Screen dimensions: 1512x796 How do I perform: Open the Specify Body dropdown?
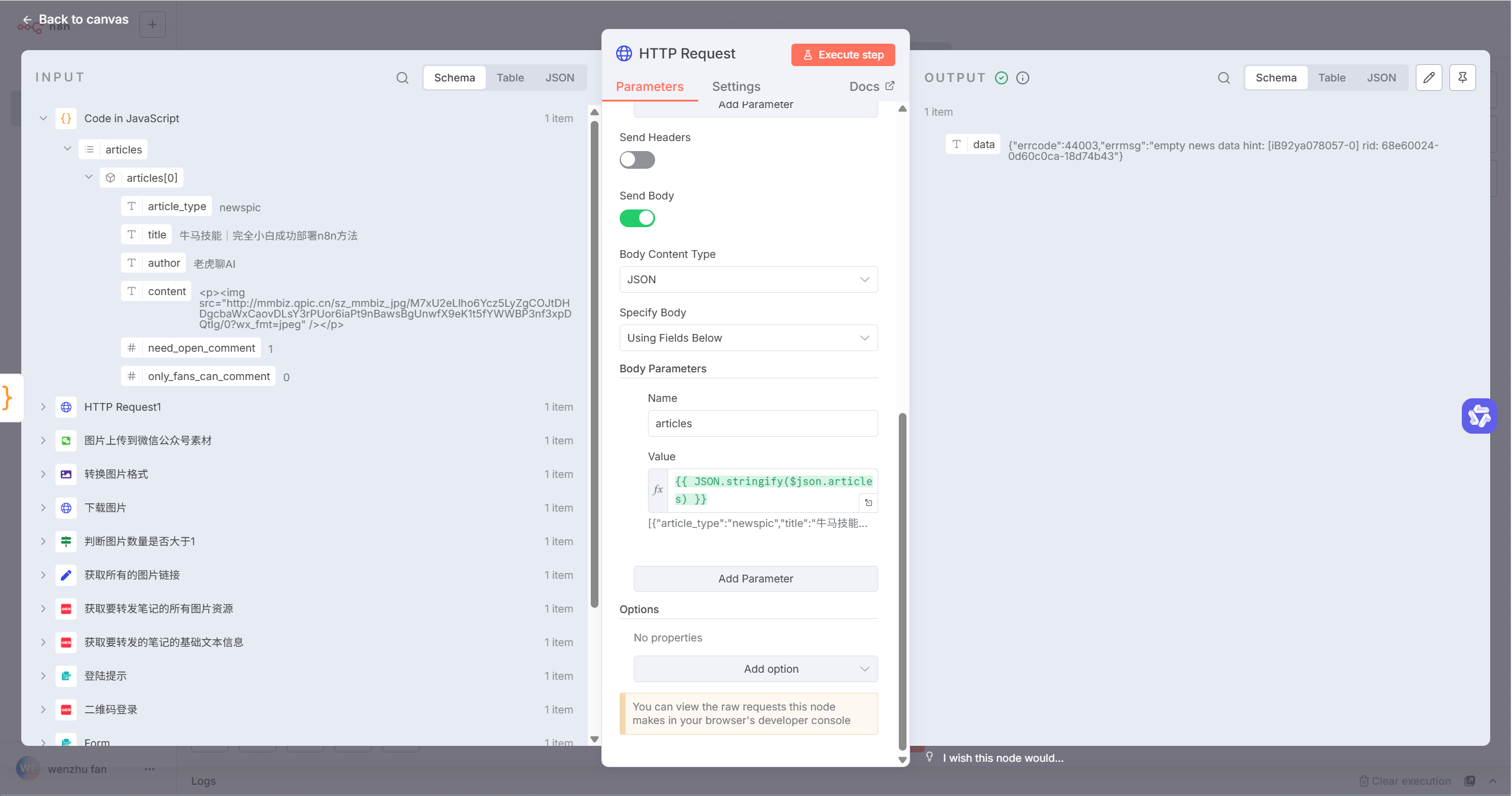pyautogui.click(x=748, y=338)
